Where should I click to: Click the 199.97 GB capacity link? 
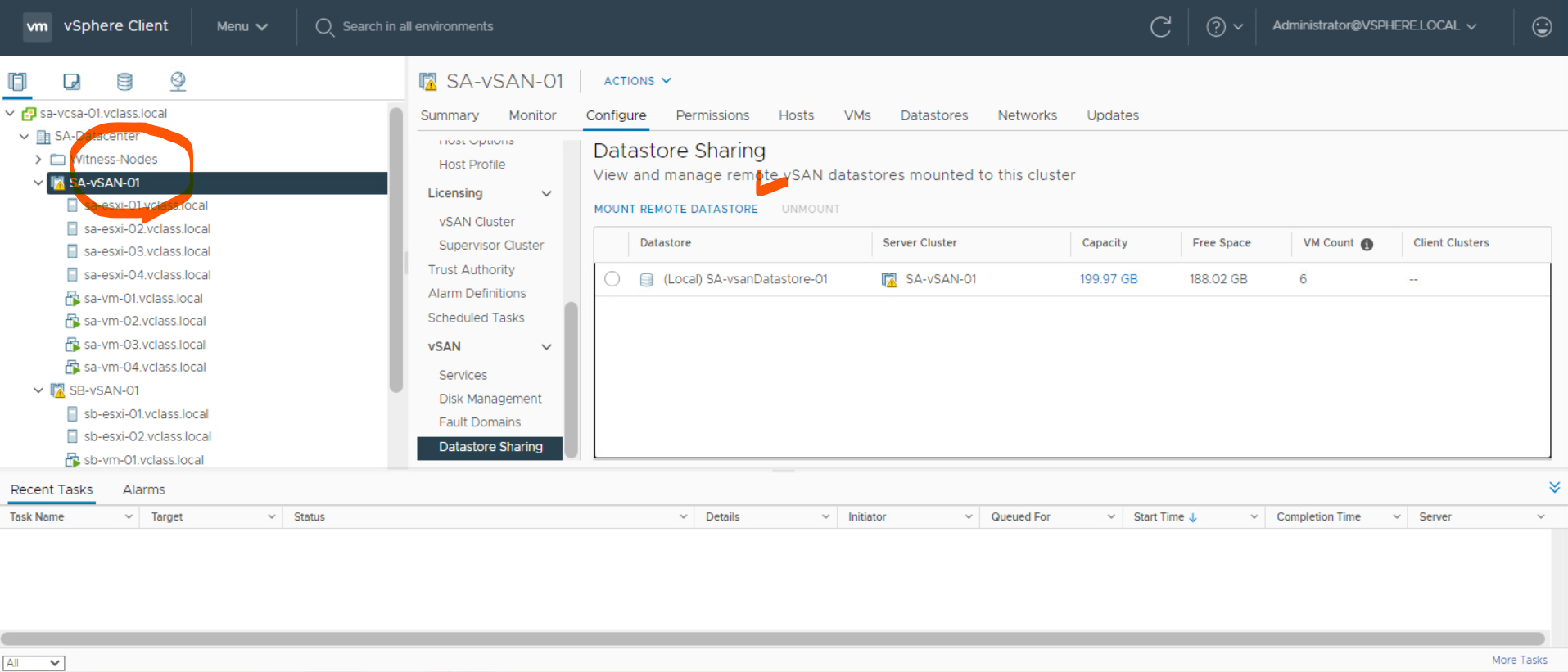(x=1109, y=279)
